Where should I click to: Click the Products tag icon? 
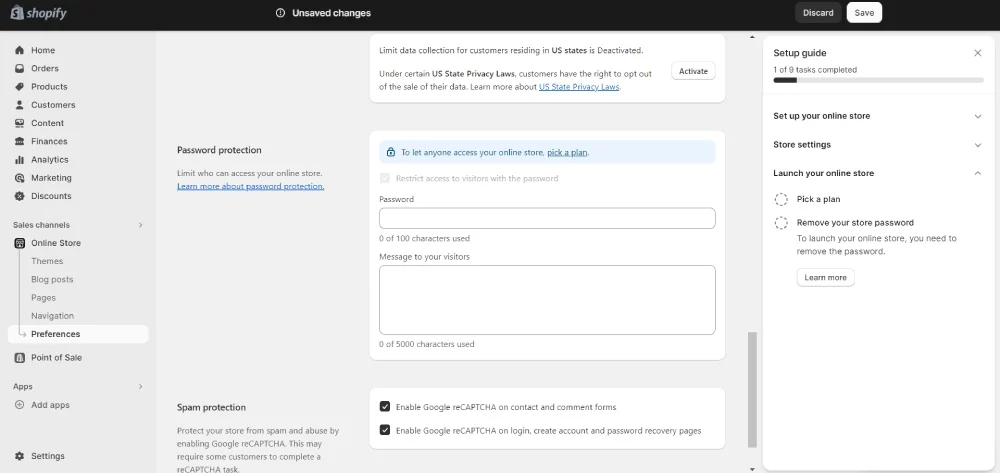pos(20,87)
